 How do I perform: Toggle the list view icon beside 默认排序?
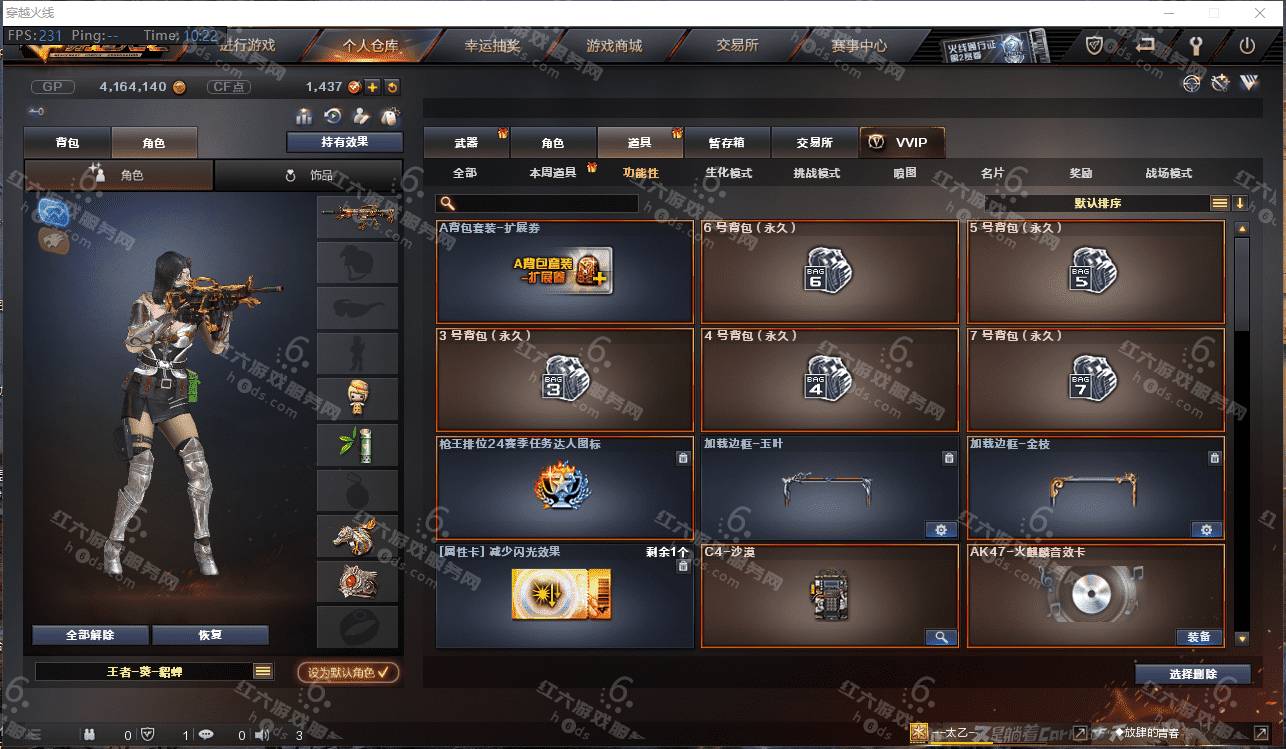[x=1220, y=203]
